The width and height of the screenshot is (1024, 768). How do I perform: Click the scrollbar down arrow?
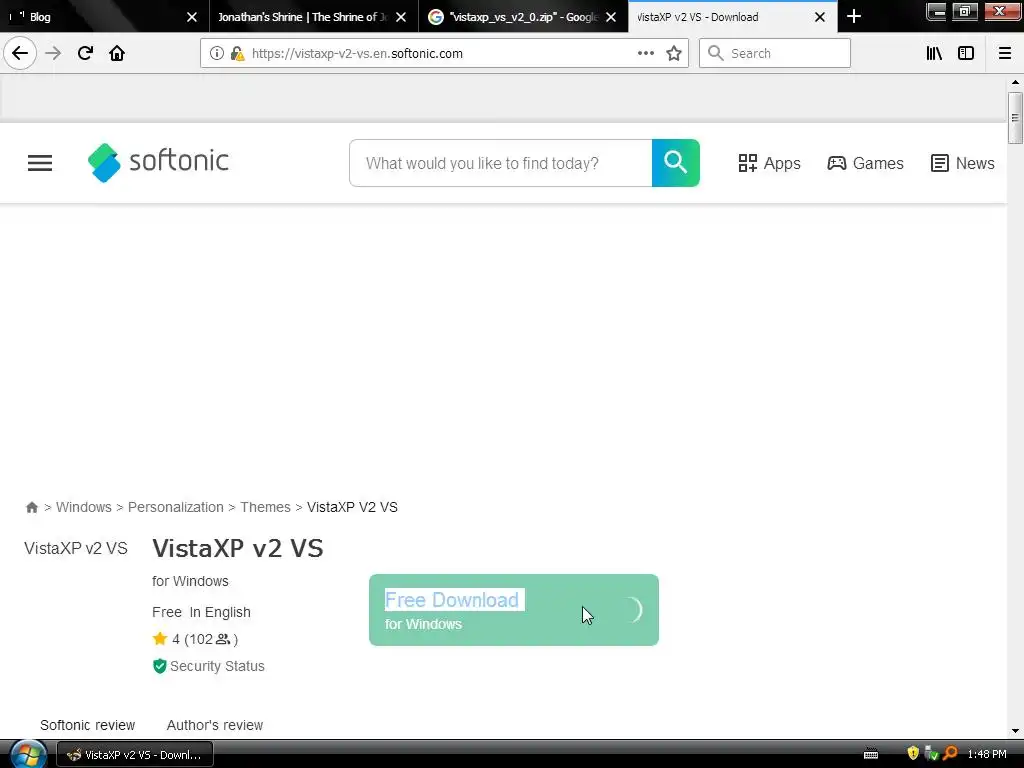(1015, 731)
